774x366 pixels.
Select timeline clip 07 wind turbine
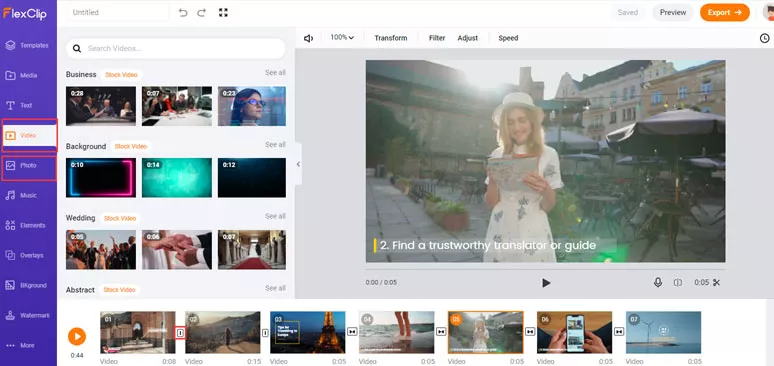(x=663, y=332)
